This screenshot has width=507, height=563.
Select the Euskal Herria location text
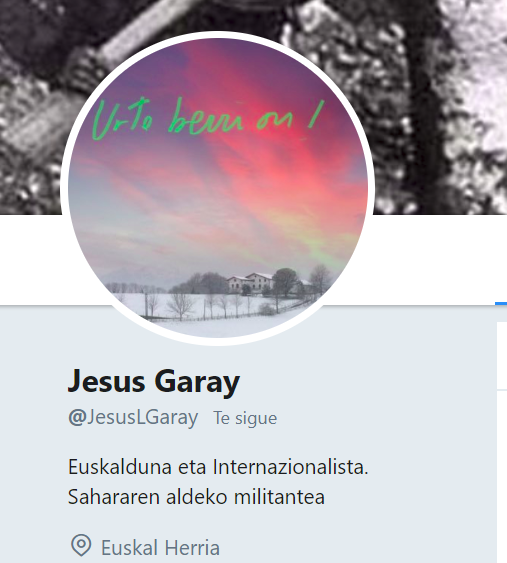(x=160, y=548)
